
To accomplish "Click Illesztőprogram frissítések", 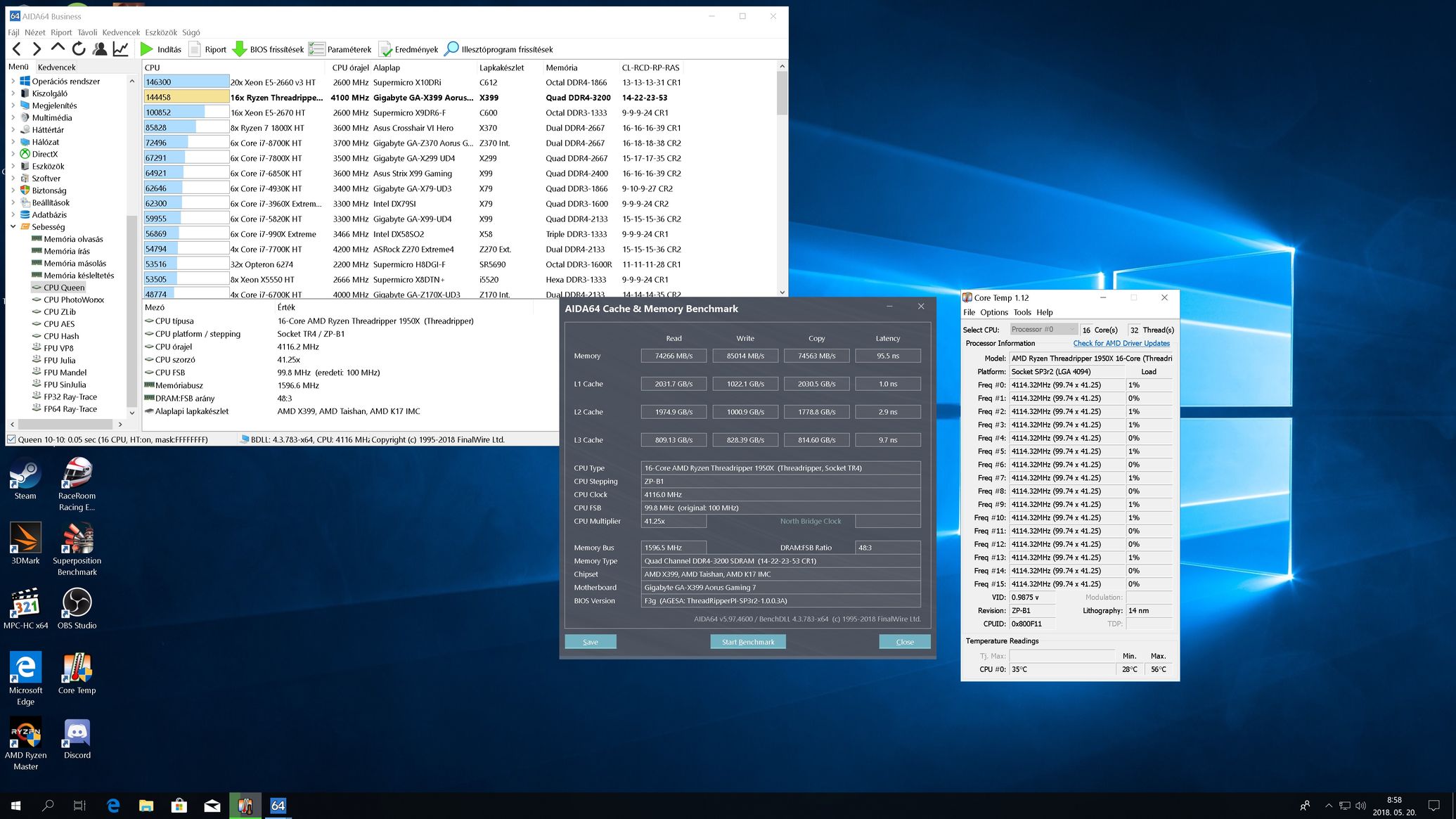I will pos(499,49).
